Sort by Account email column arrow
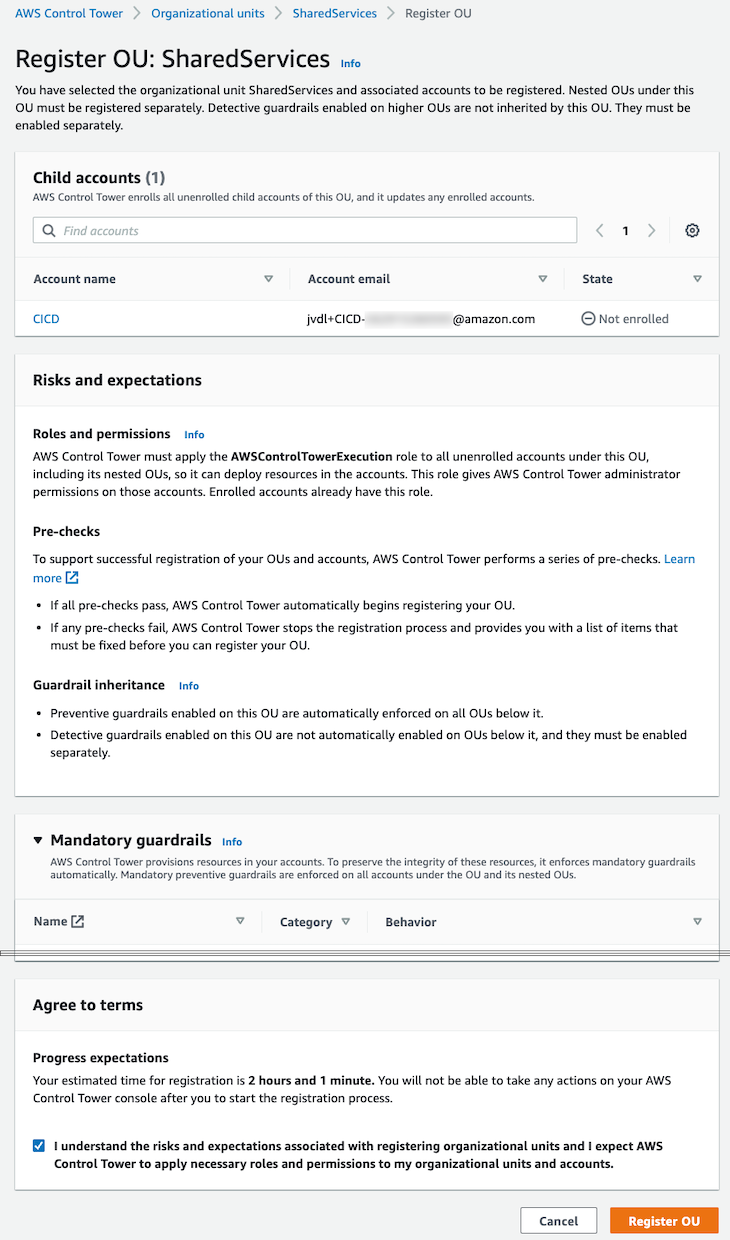730x1240 pixels. tap(543, 279)
